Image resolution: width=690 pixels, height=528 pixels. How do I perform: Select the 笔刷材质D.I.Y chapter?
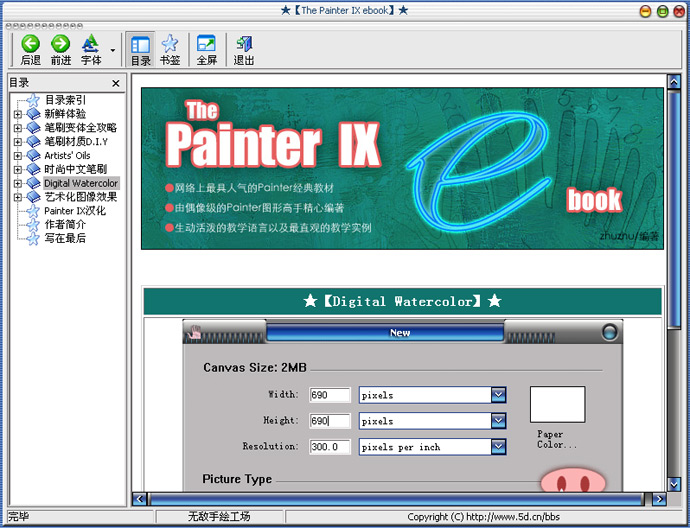(x=76, y=142)
